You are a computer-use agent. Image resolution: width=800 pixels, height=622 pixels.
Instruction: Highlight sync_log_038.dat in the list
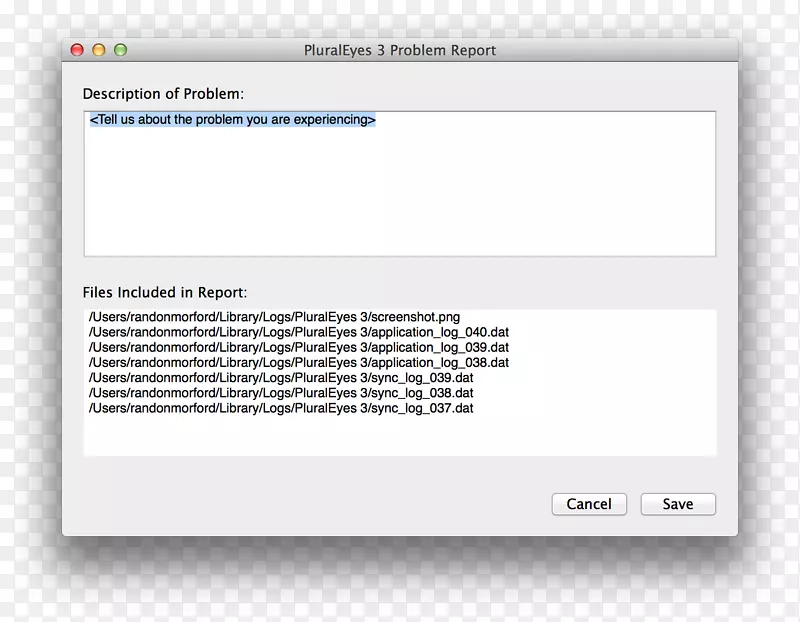point(281,393)
